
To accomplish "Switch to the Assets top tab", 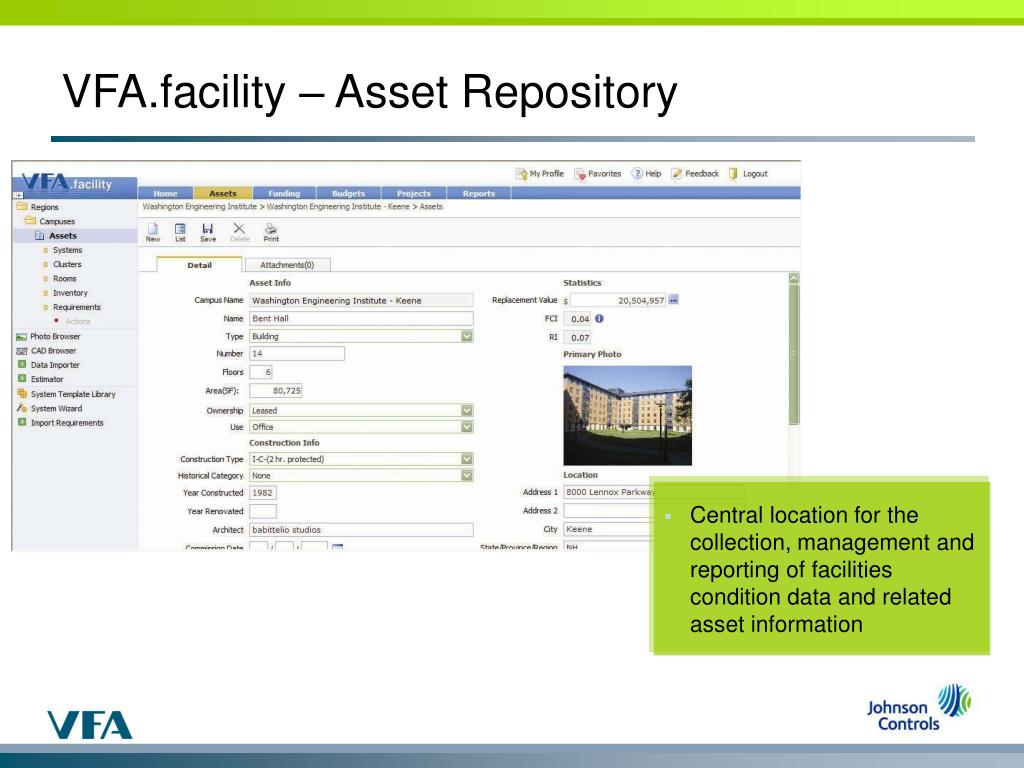I will click(x=223, y=193).
